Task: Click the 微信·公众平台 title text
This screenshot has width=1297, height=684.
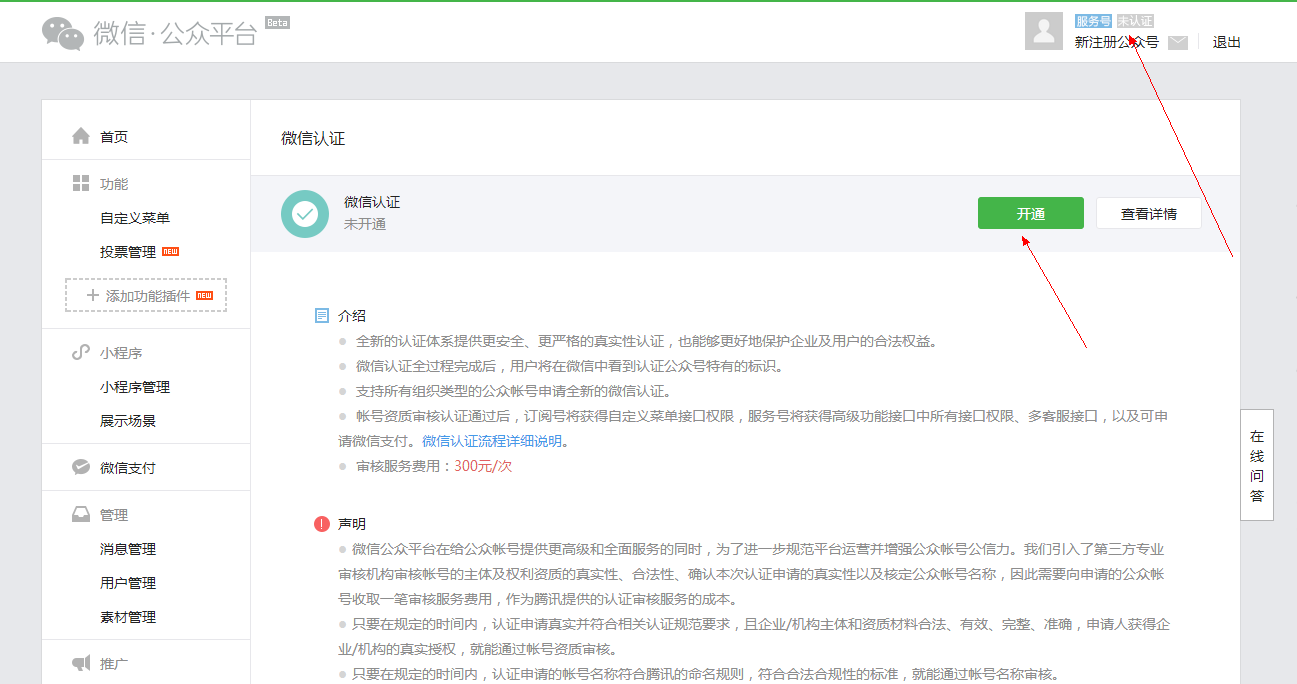Action: pos(175,33)
